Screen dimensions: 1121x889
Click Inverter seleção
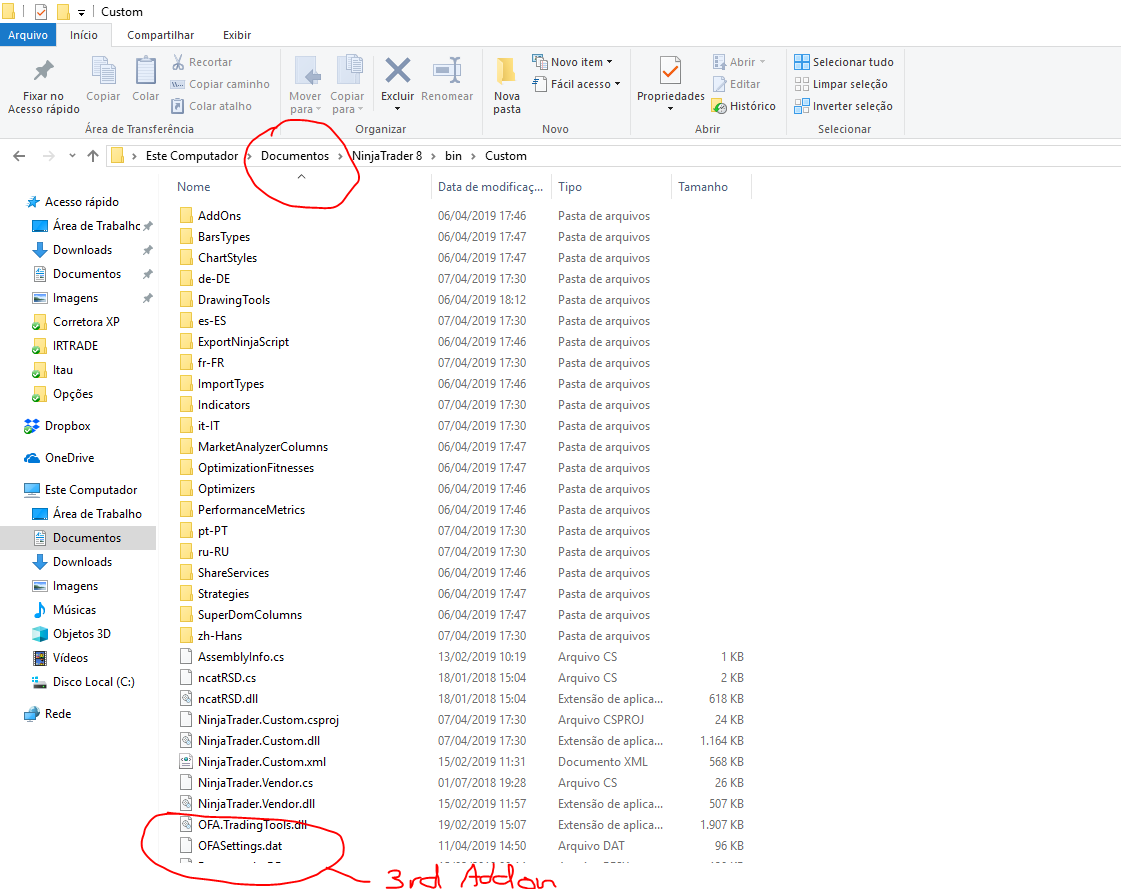(844, 106)
